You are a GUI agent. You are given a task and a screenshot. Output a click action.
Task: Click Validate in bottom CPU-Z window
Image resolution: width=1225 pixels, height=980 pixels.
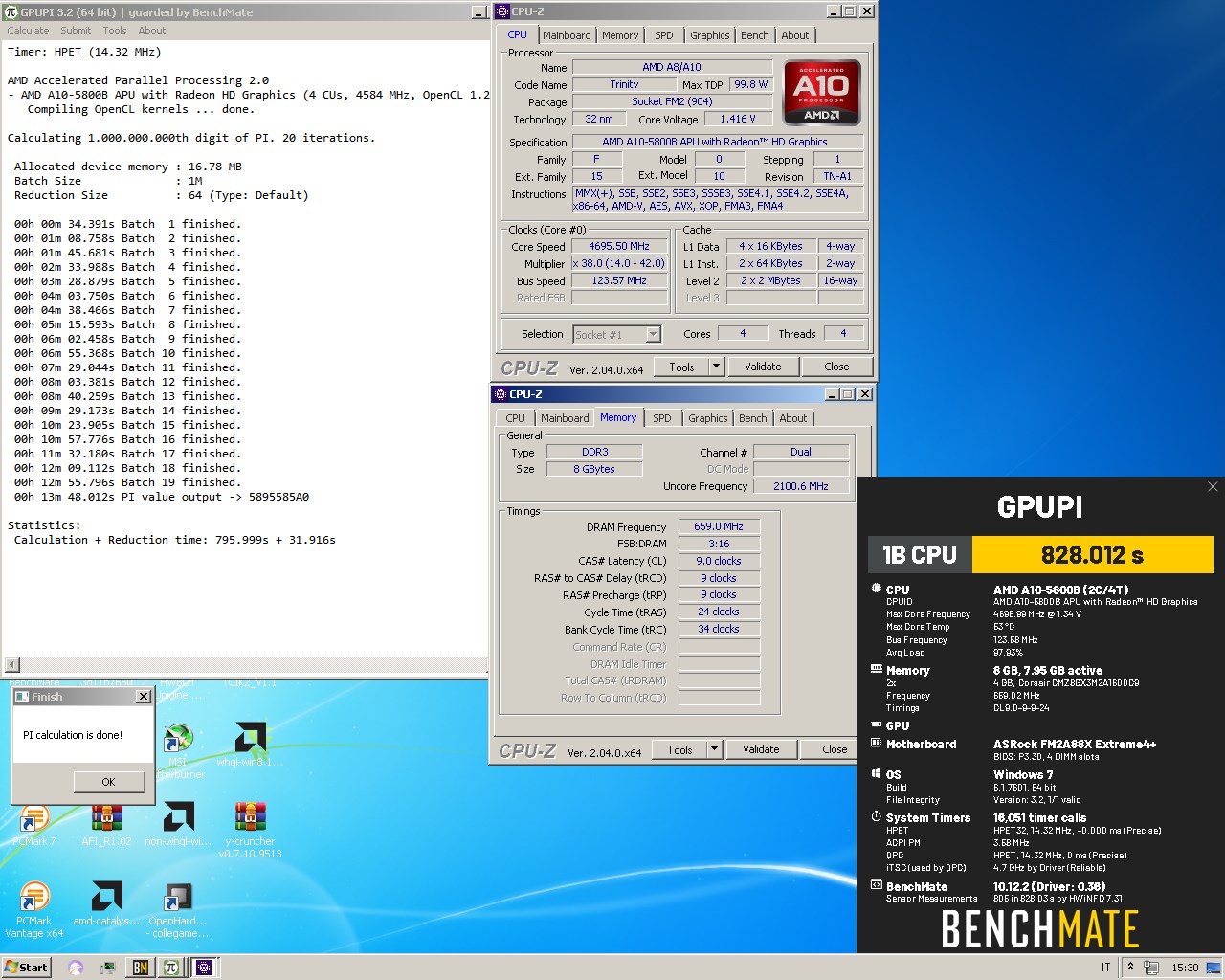pos(761,749)
